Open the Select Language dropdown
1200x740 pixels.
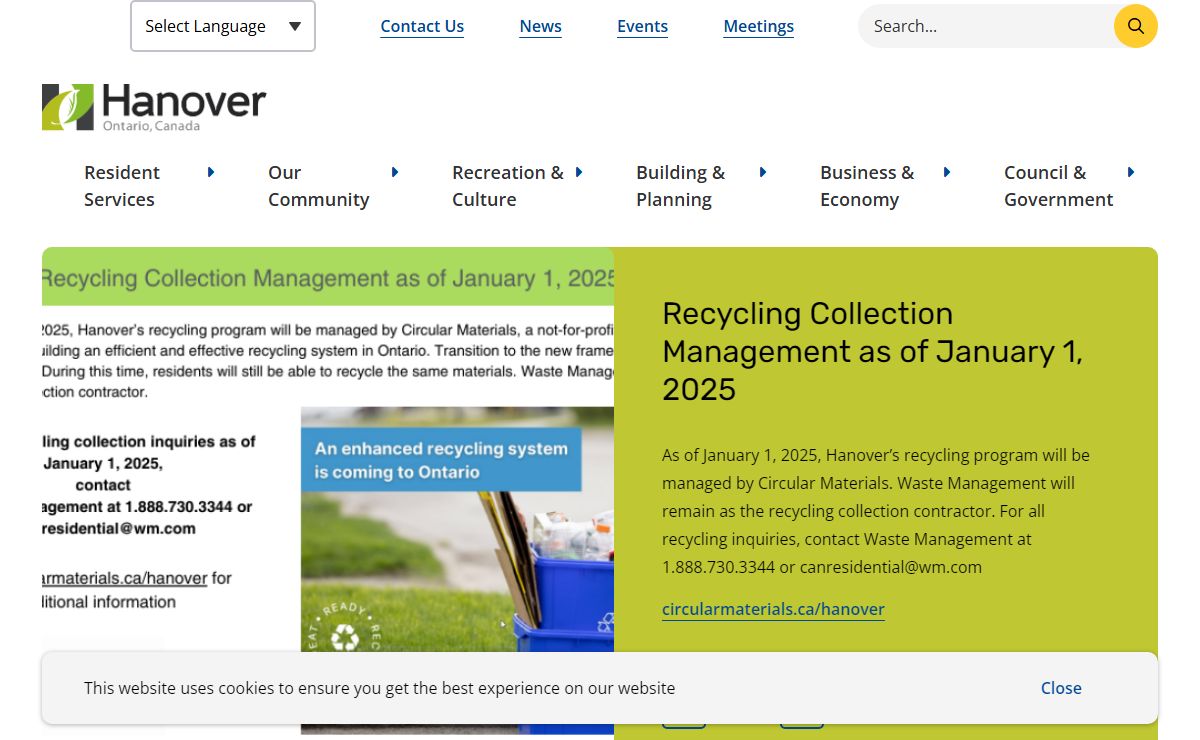tap(223, 26)
